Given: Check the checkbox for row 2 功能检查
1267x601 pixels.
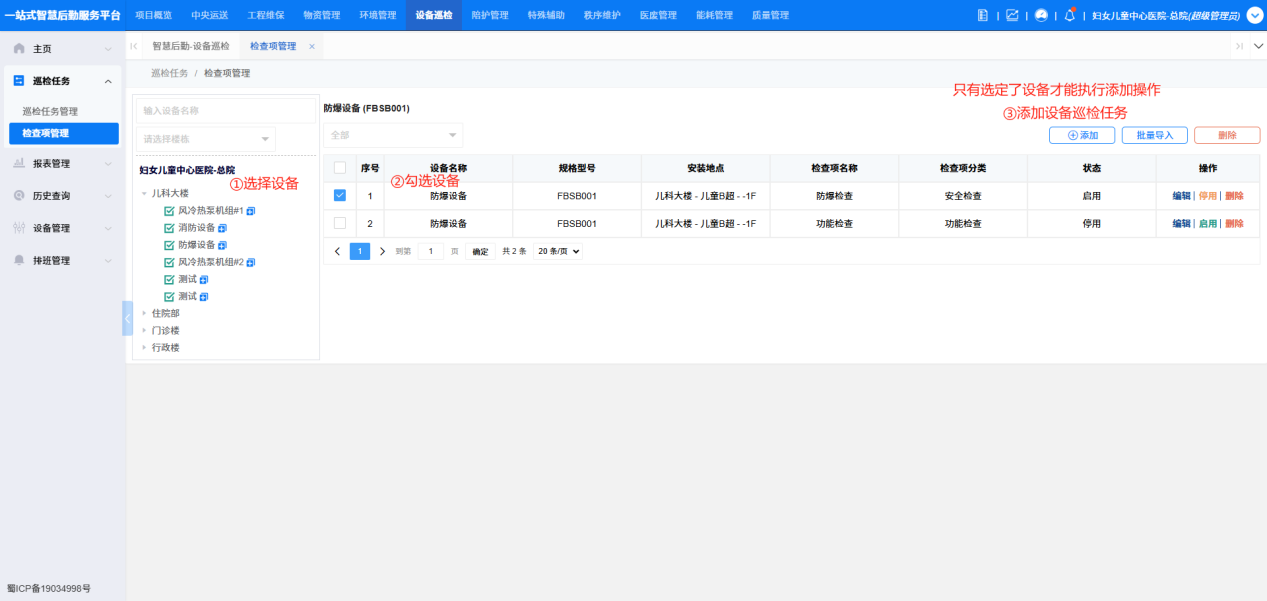Looking at the screenshot, I should [340, 223].
